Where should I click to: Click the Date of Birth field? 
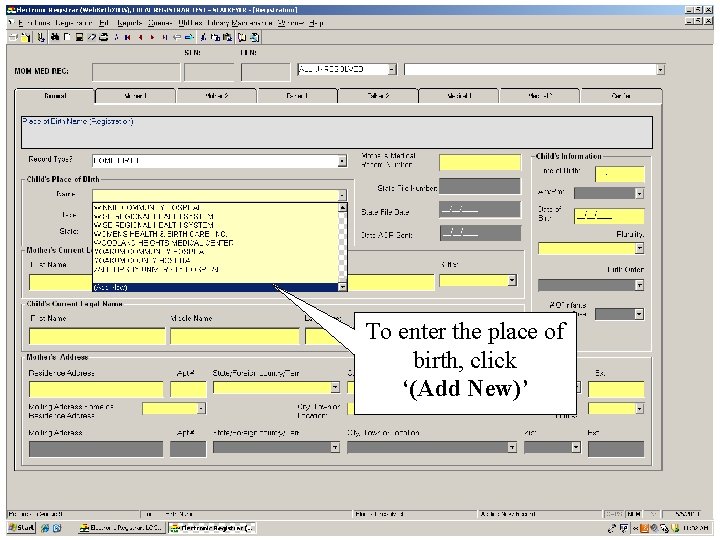[x=609, y=216]
